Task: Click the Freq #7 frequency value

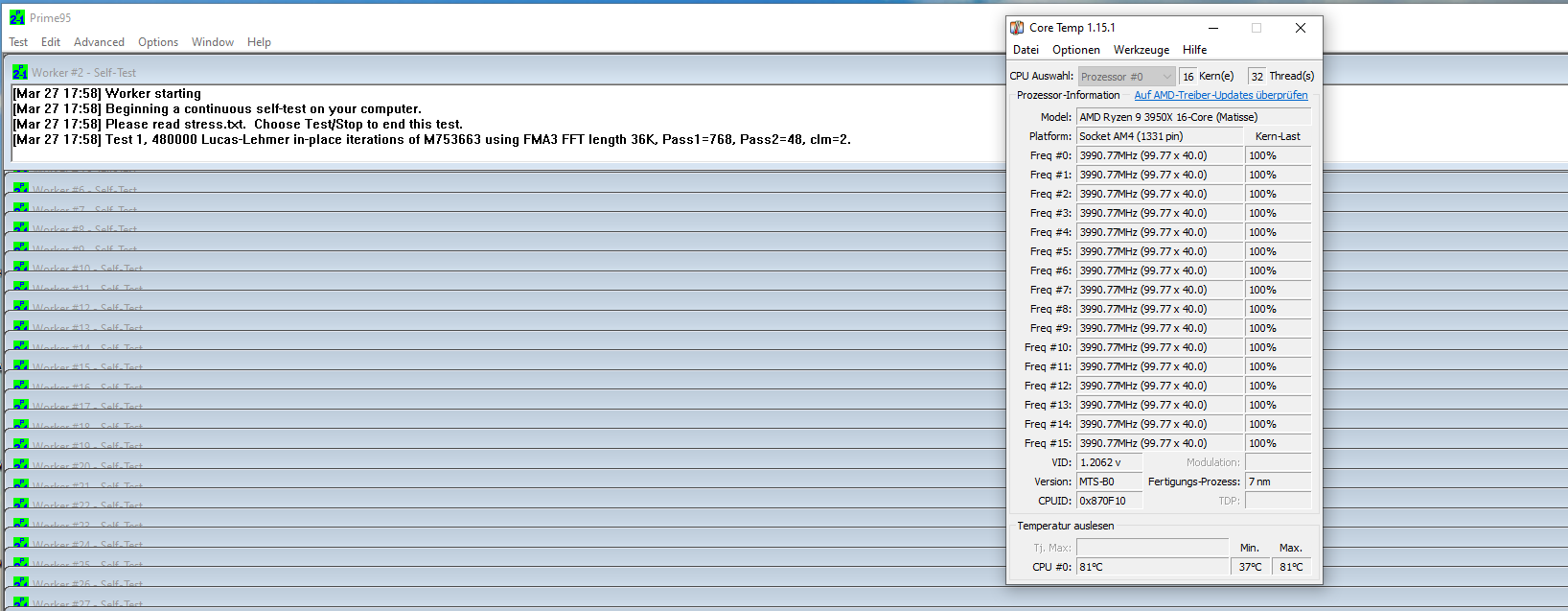Action: 1160,290
